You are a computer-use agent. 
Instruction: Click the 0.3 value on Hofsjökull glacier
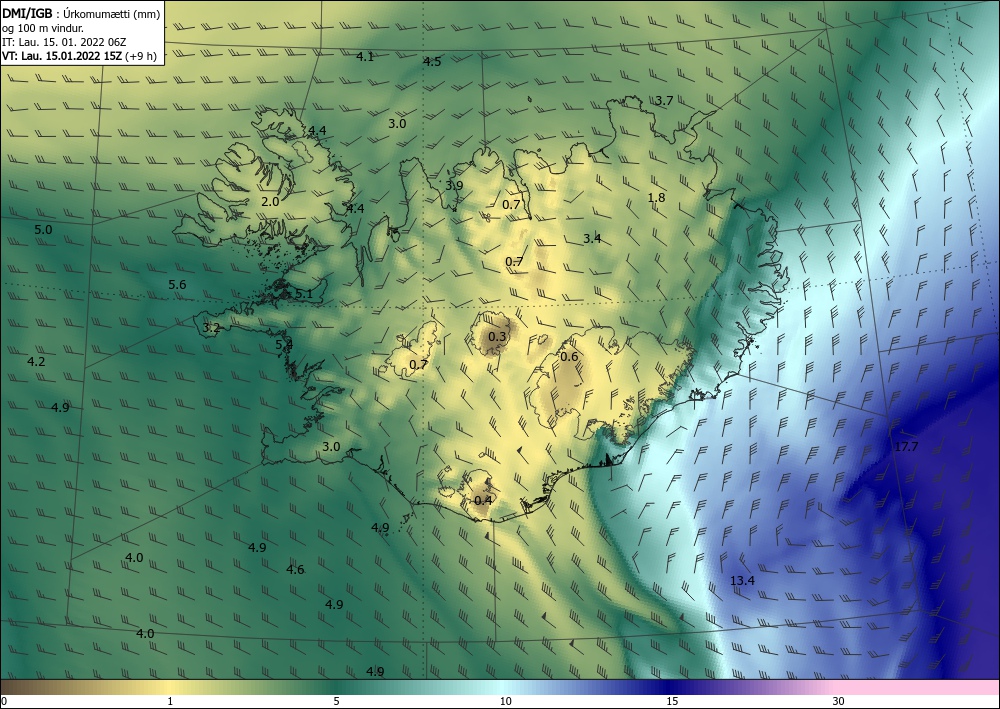[x=497, y=337]
